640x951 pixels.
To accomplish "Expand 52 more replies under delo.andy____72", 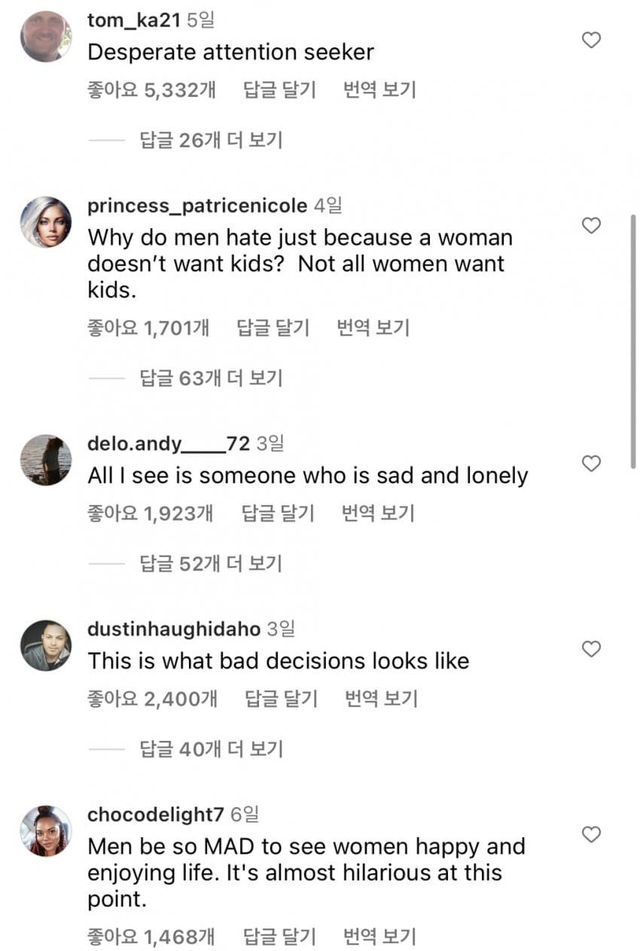I will [x=211, y=564].
